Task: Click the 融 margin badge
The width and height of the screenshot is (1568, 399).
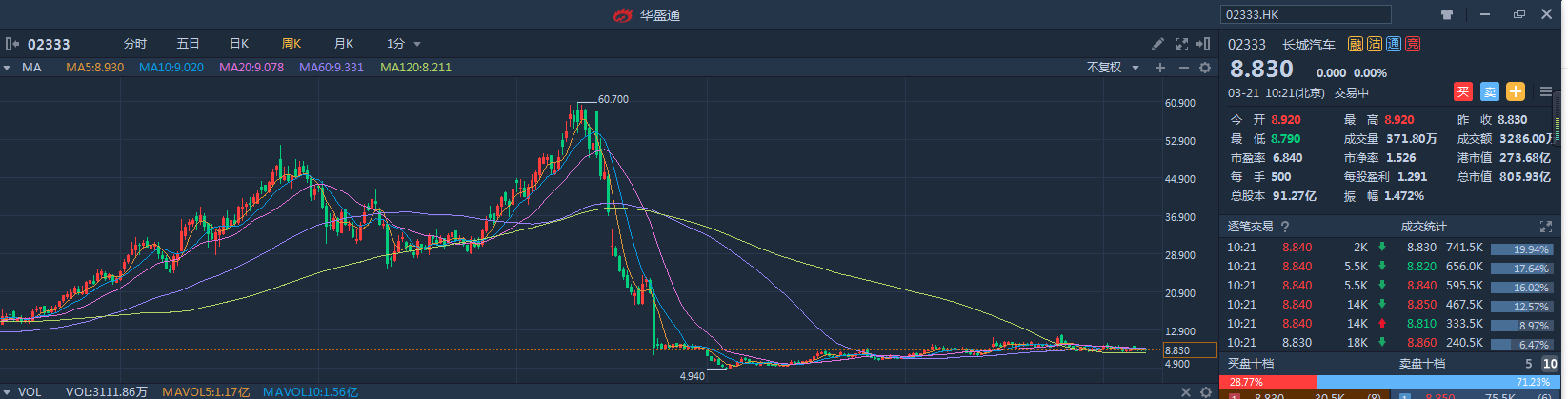Action: click(x=1356, y=44)
